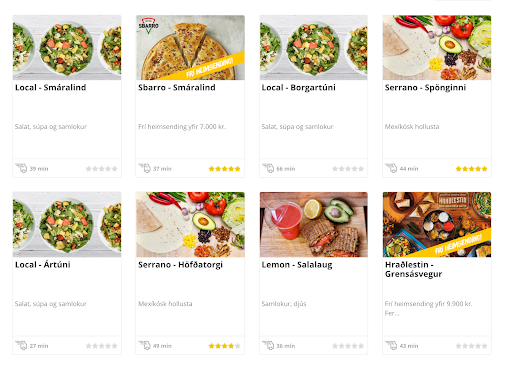Click delivery scooter icon on Local - Smáralind card
Image resolution: width=512 pixels, height=365 pixels.
pyautogui.click(x=21, y=168)
